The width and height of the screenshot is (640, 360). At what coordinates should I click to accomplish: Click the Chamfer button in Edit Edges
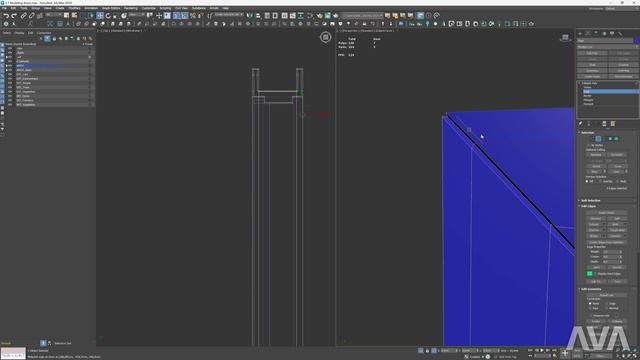coord(595,230)
